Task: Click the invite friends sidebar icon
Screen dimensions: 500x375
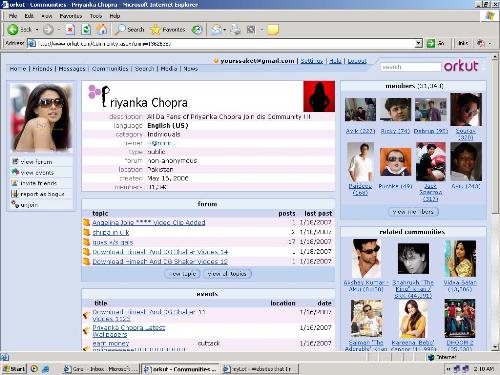Action: 15,183
